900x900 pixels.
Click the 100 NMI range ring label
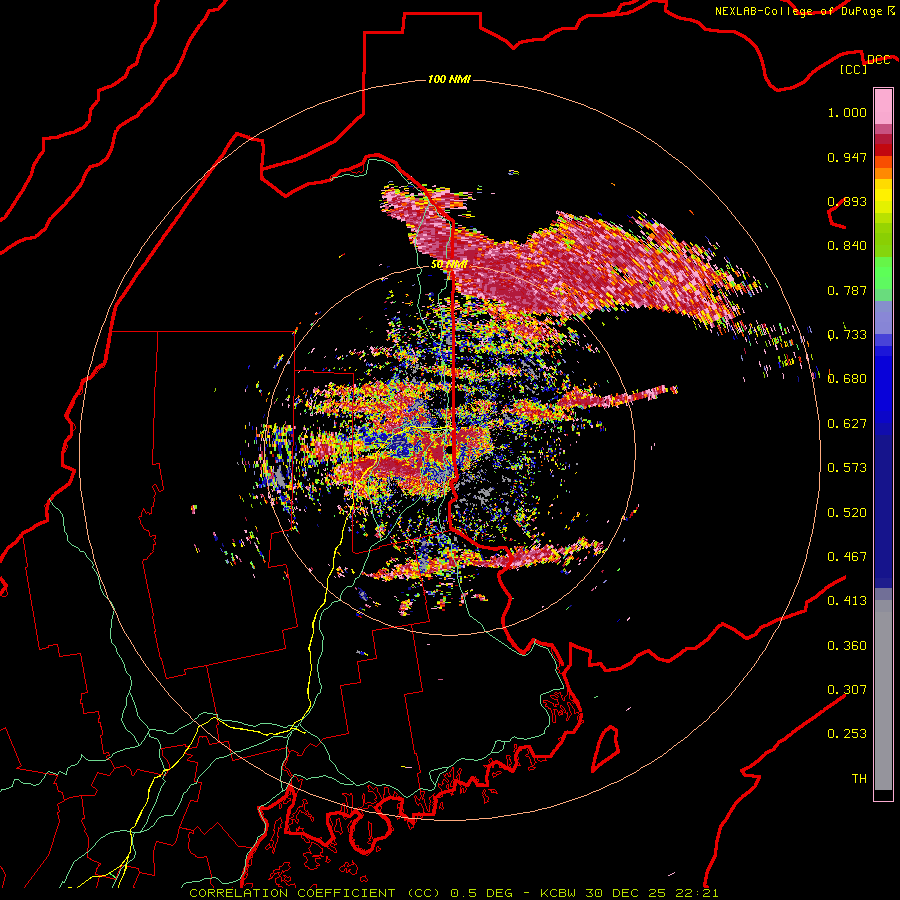(449, 79)
